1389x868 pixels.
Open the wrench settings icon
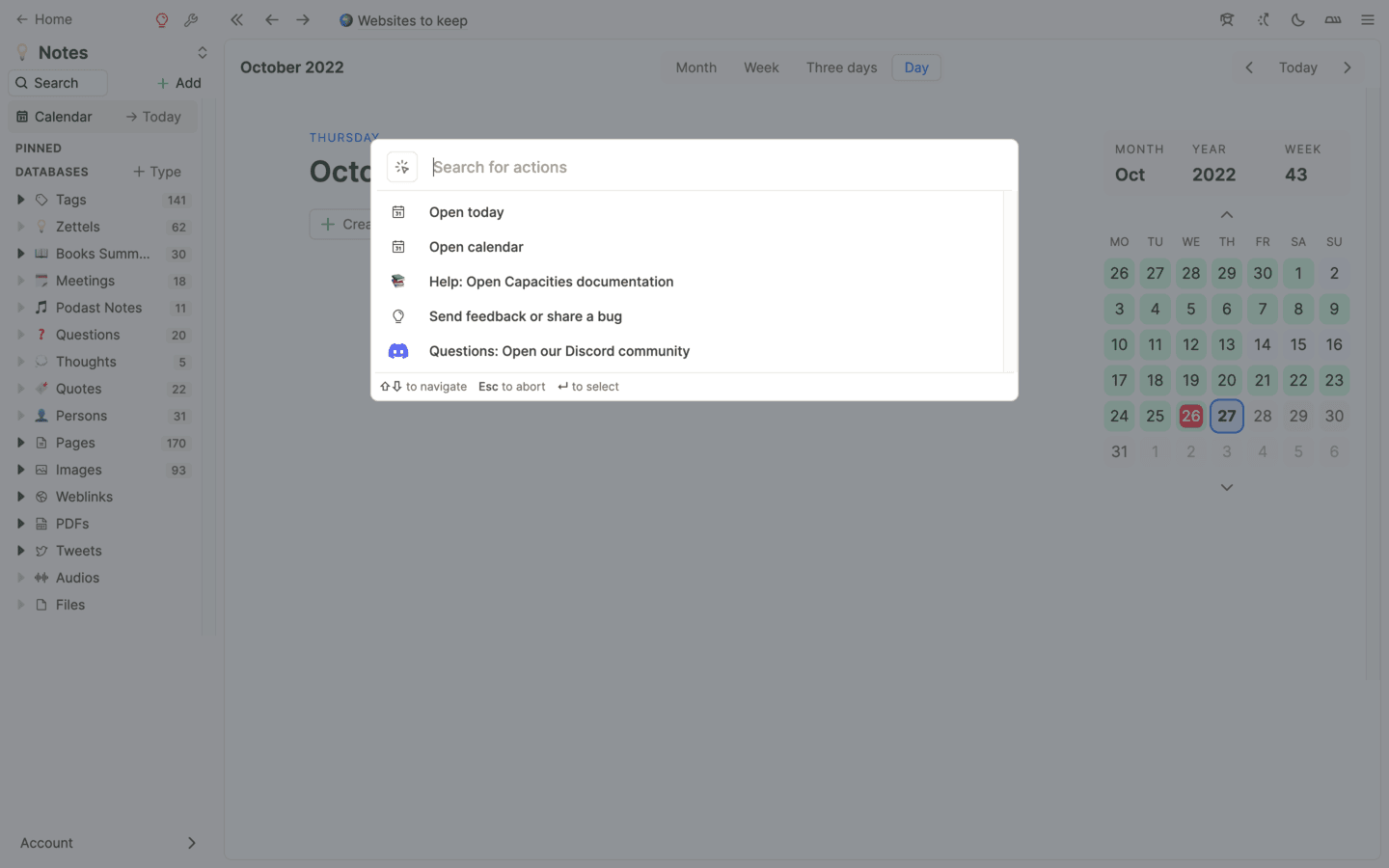(x=191, y=20)
